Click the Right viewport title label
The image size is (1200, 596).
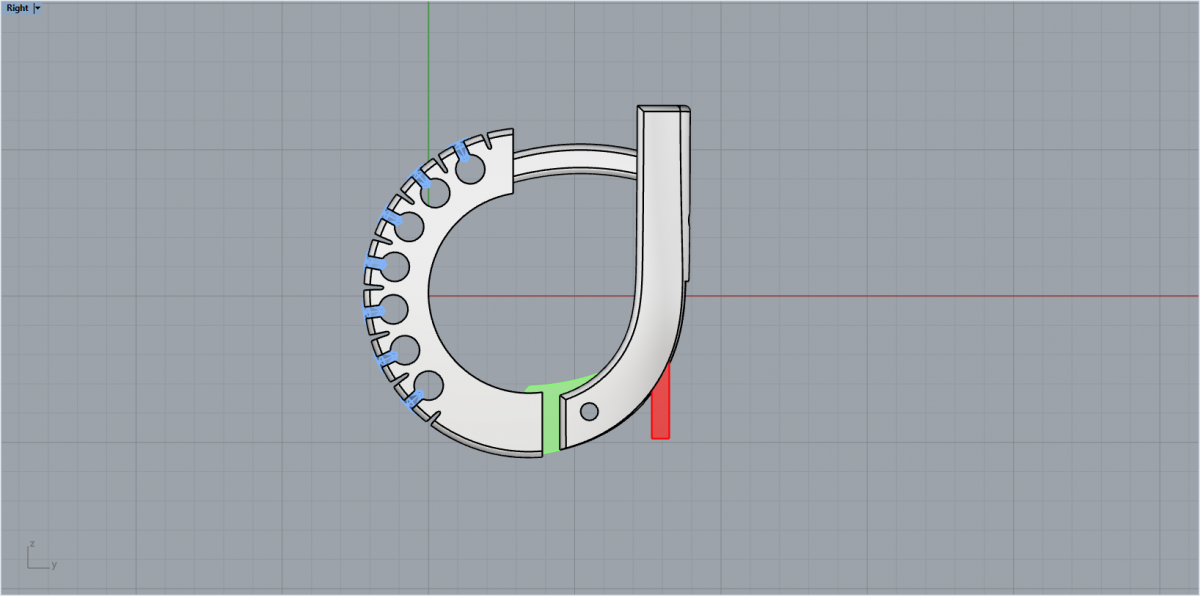pos(17,8)
